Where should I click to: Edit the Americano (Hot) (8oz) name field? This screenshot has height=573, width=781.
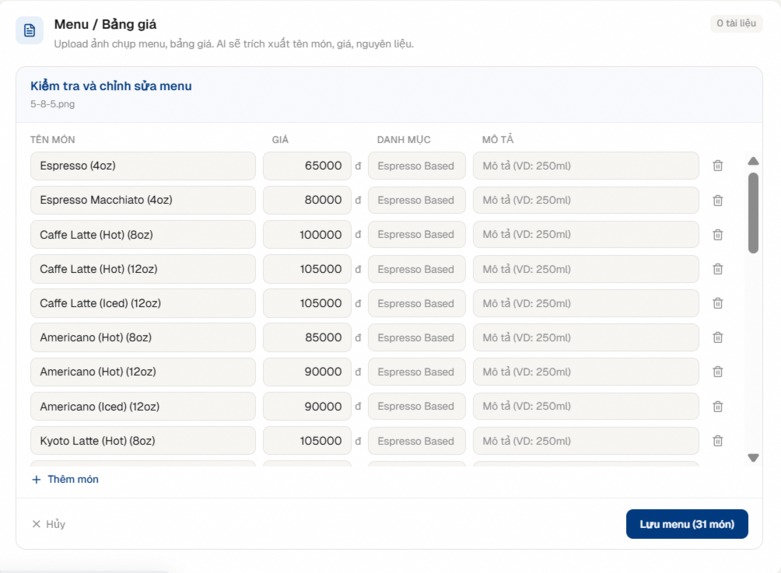tap(143, 337)
